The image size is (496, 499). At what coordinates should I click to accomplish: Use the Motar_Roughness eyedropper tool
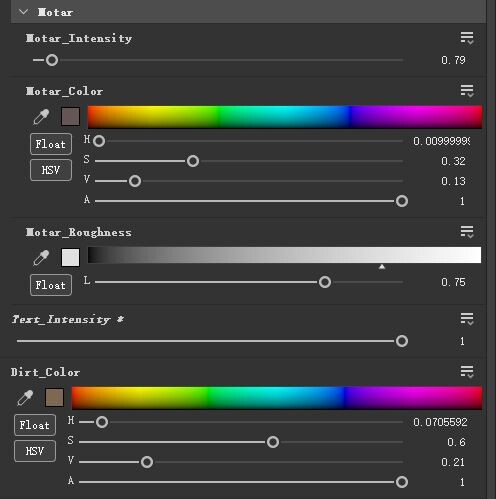41,258
